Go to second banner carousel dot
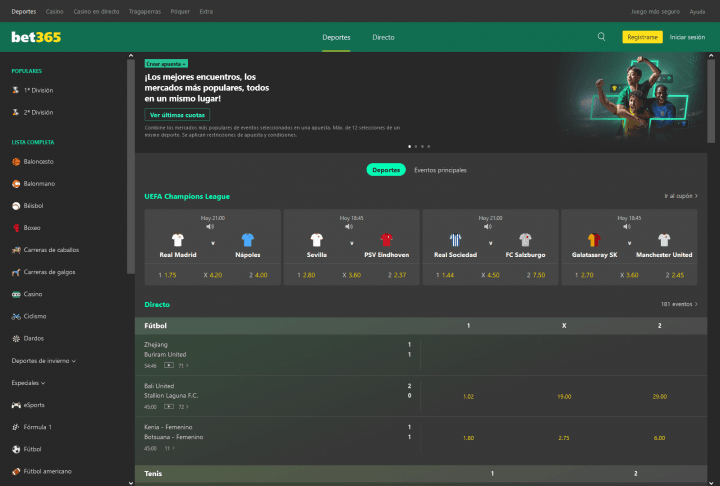This screenshot has width=720, height=486. coord(416,147)
